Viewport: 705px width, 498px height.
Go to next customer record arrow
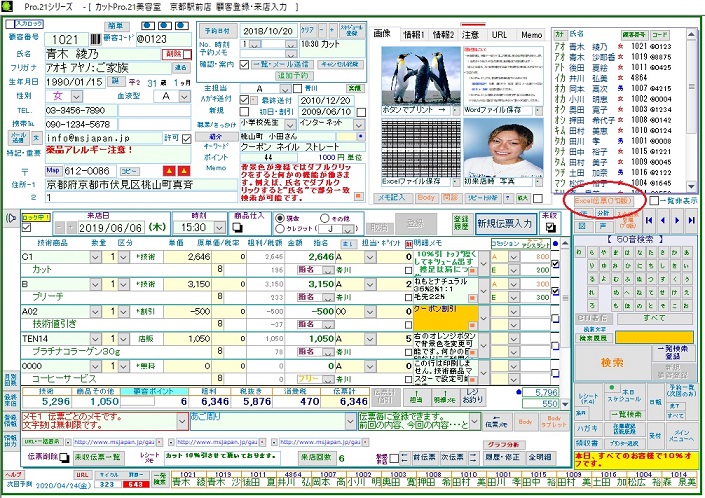[x=677, y=220]
